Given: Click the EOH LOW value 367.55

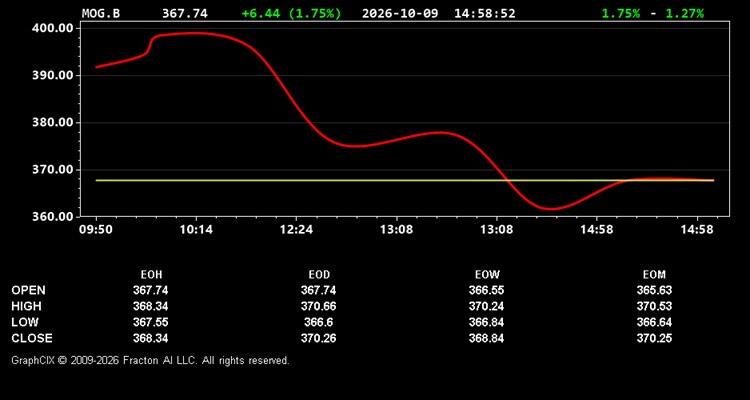Looking at the screenshot, I should pyautogui.click(x=151, y=322).
